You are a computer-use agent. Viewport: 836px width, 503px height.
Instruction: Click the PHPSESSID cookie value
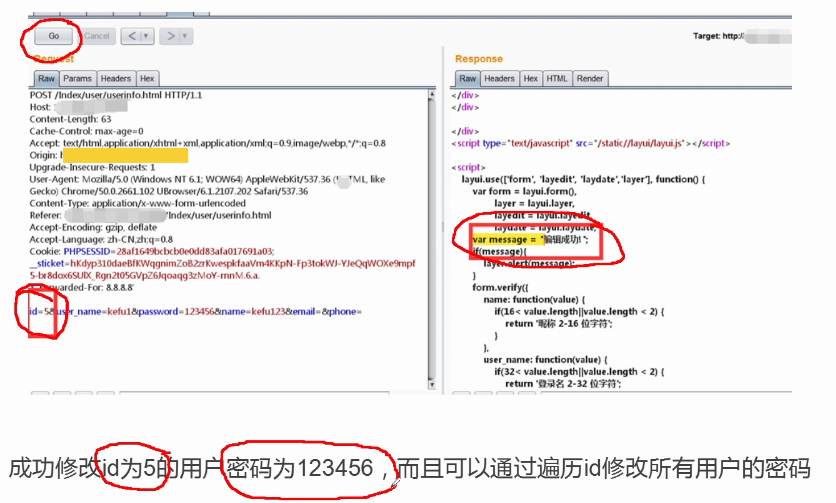coord(195,251)
